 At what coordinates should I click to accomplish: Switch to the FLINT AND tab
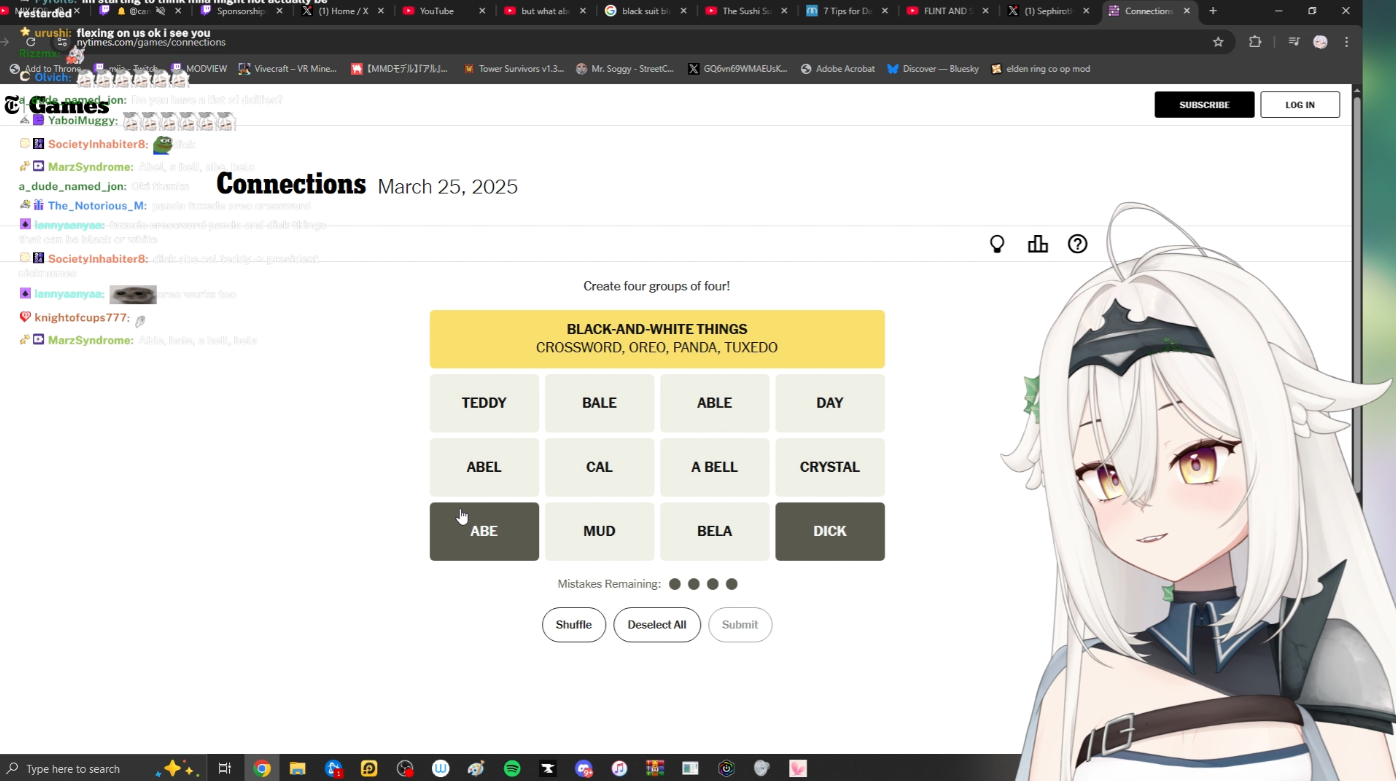click(x=947, y=11)
